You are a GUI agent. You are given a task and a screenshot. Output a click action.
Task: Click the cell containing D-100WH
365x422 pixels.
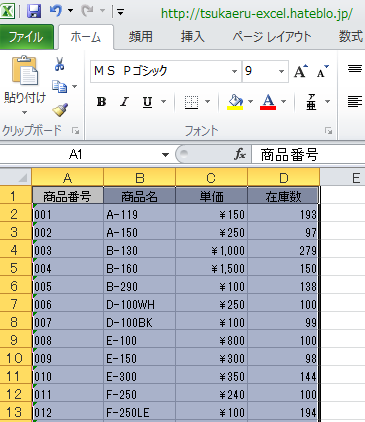pyautogui.click(x=140, y=304)
